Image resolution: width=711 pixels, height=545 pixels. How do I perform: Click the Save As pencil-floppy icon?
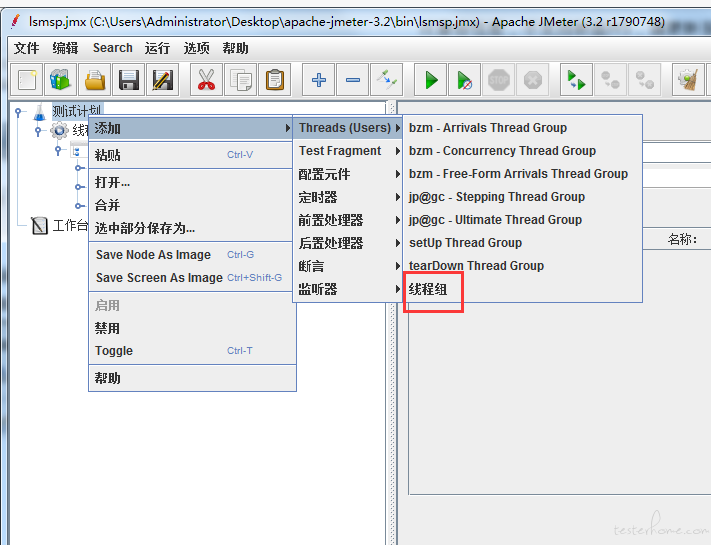[162, 80]
